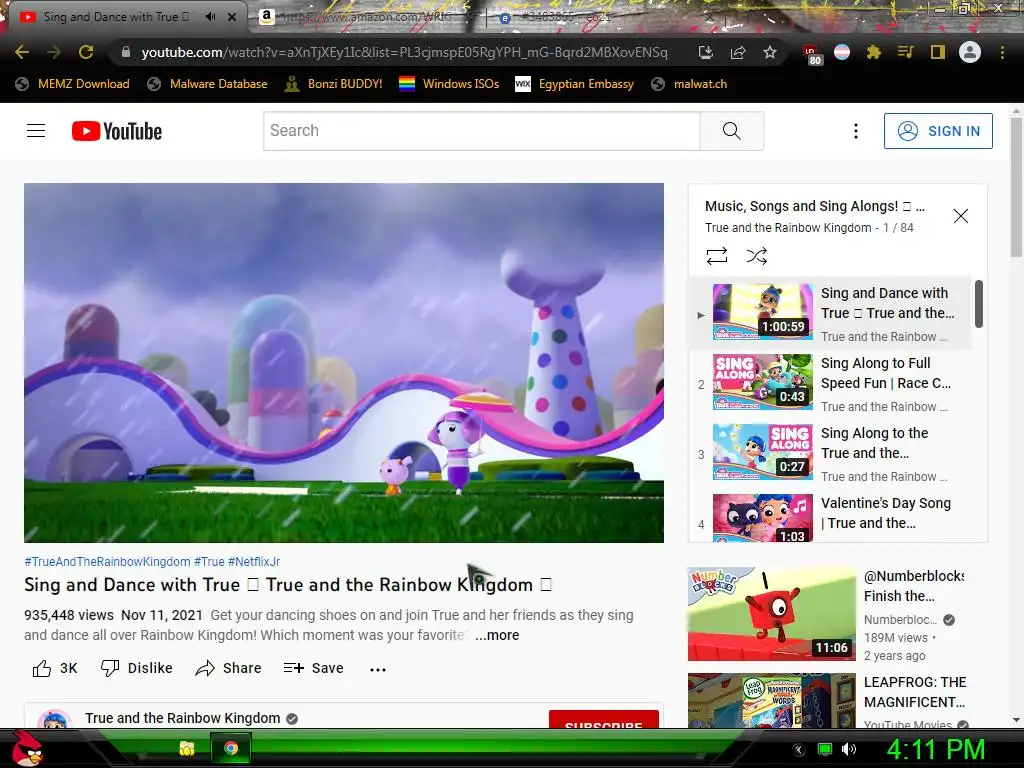Open the #TrueAndTheRainbowKingdom hashtag
This screenshot has width=1024, height=768.
click(107, 562)
